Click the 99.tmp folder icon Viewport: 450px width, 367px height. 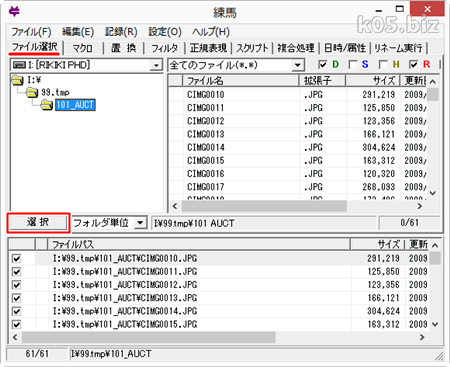point(32,92)
